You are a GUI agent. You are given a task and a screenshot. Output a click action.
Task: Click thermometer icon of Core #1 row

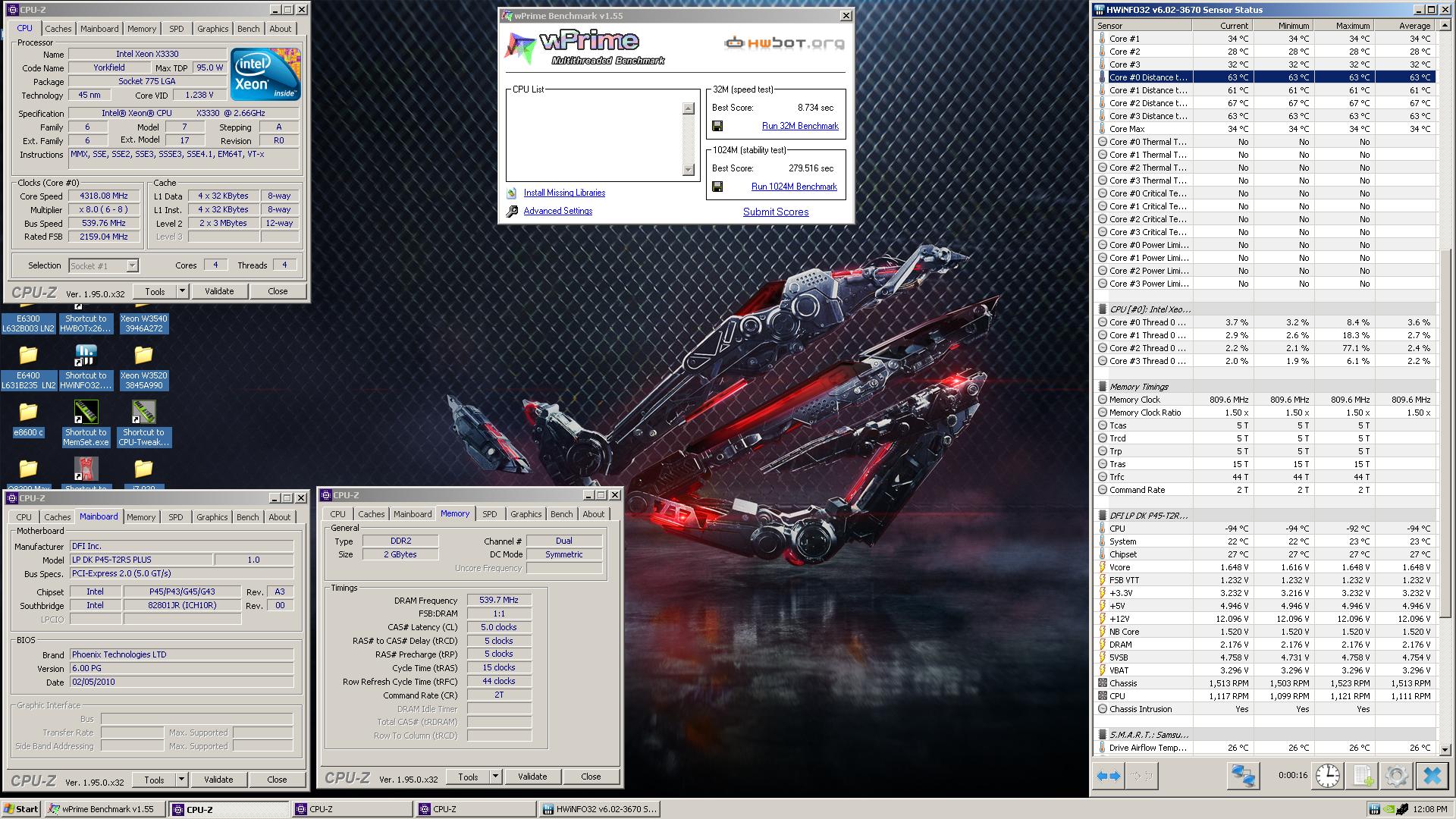click(1103, 39)
